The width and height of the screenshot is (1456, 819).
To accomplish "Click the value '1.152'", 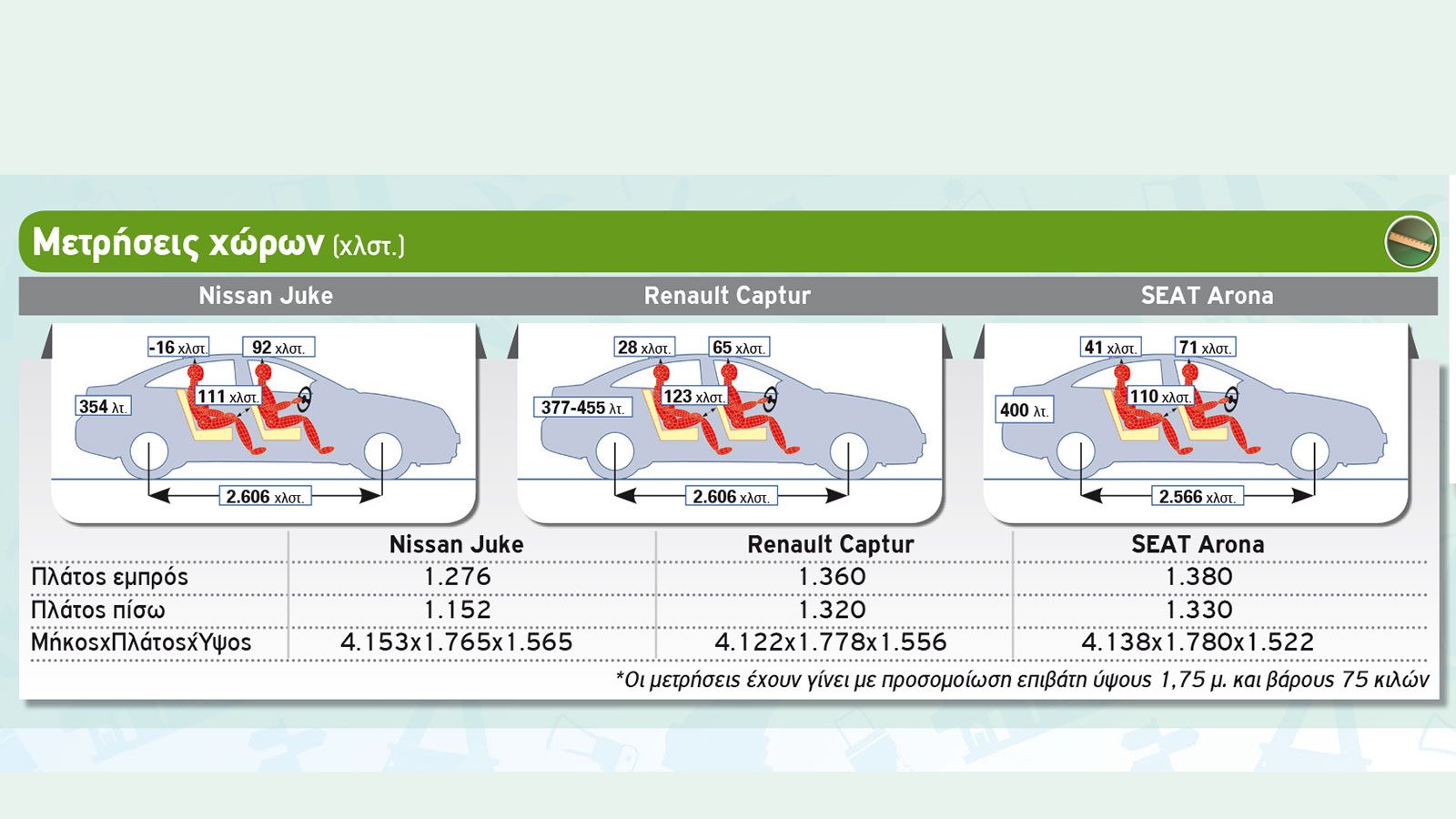I will coord(457,610).
